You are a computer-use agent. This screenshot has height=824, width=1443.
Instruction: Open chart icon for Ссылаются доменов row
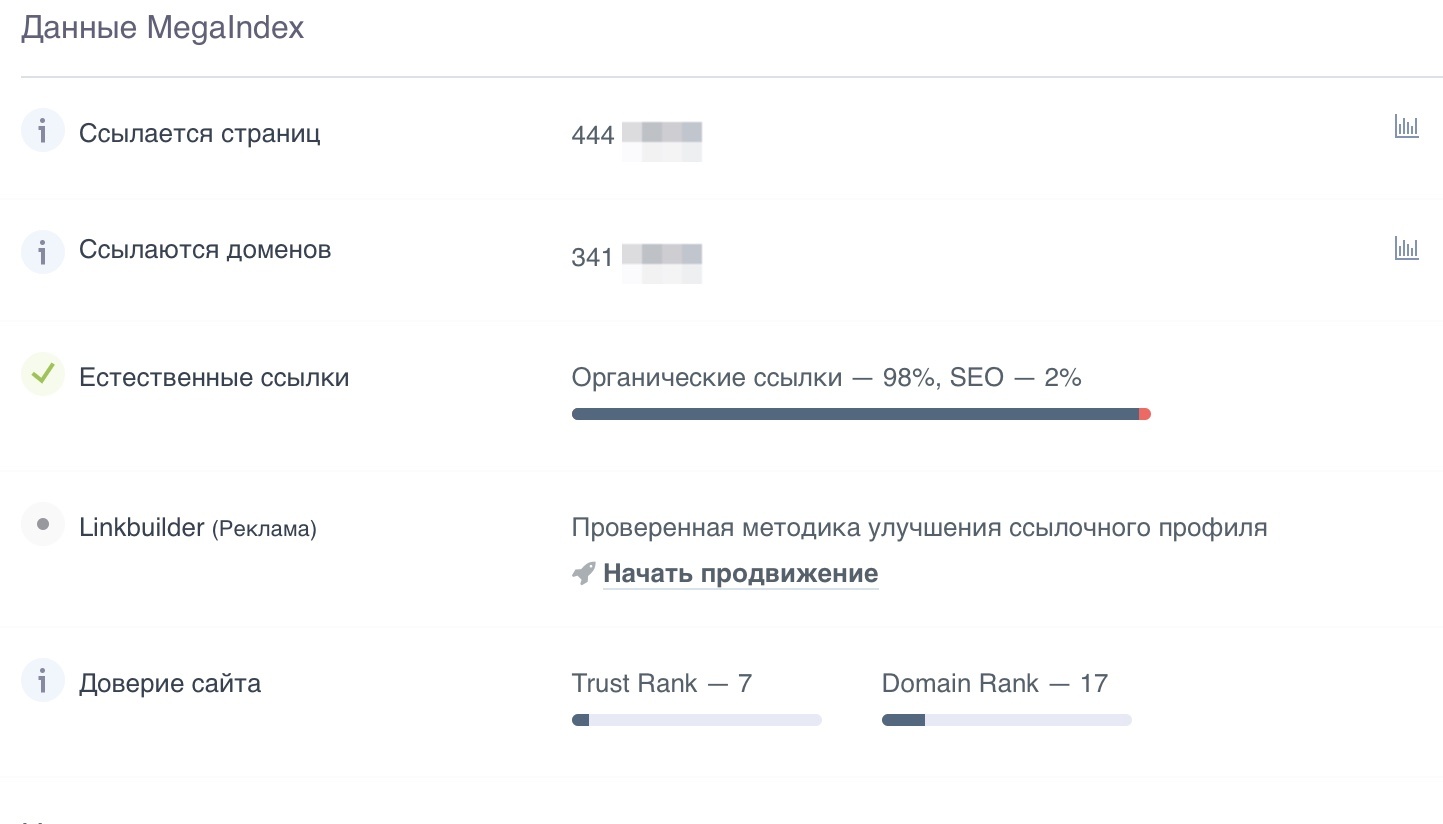[1406, 248]
